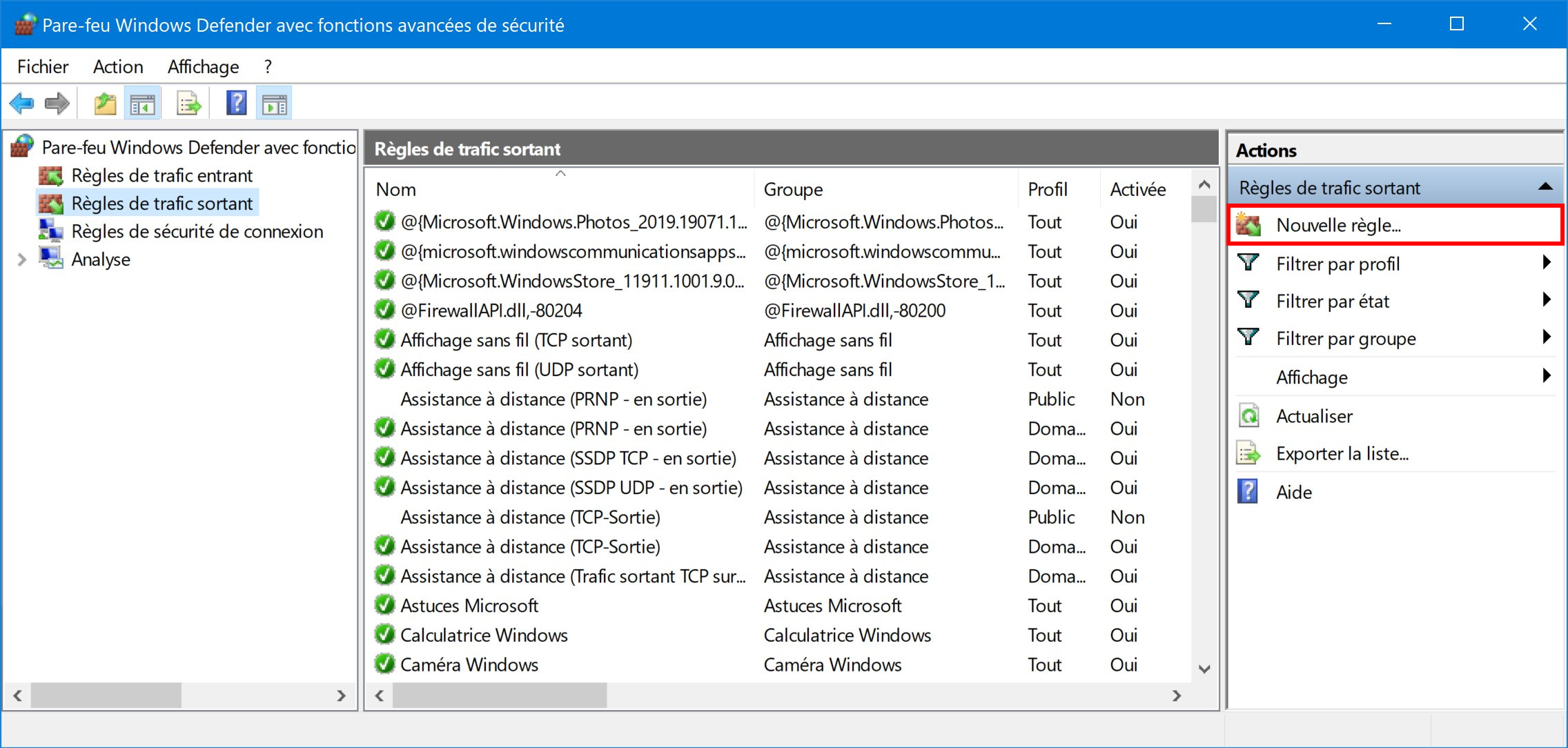
Task: Select Règles de sécurité de connexion node
Action: [x=197, y=231]
